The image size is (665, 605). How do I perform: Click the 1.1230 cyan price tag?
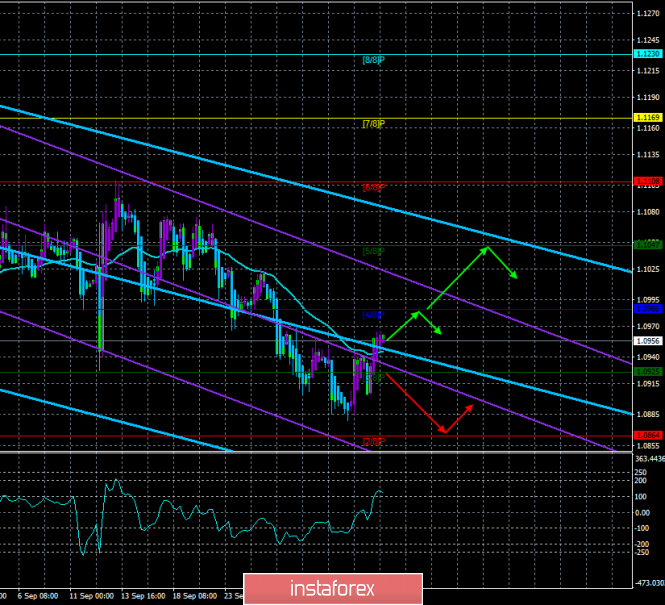(647, 54)
